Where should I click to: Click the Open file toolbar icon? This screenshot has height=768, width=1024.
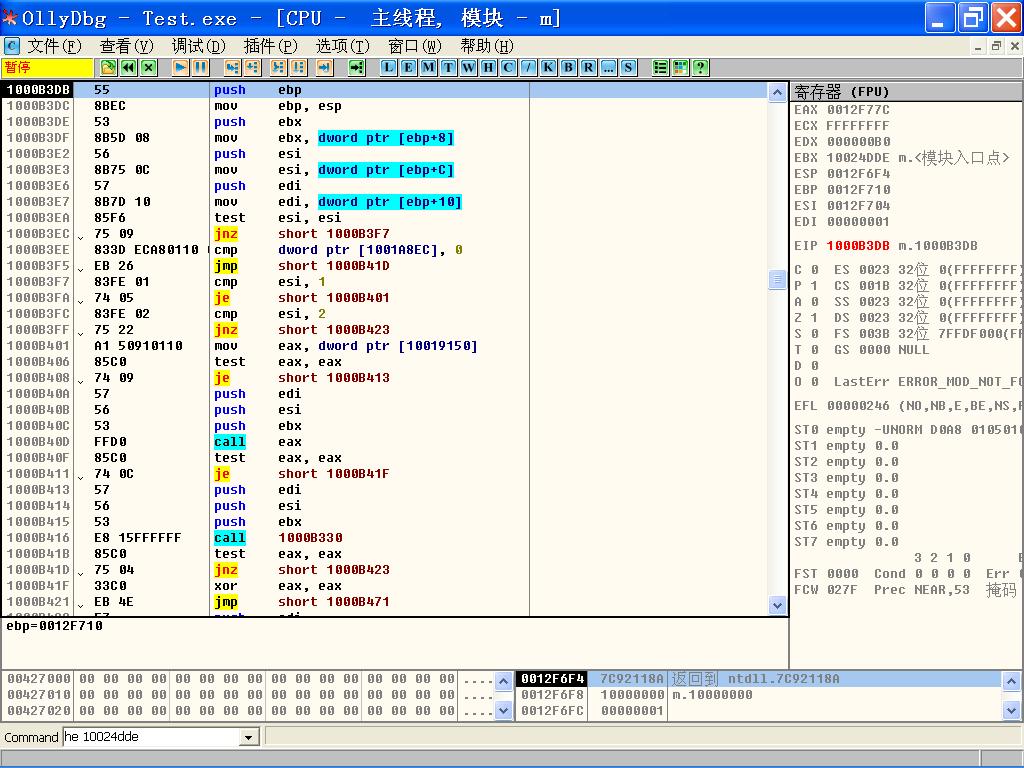(x=109, y=67)
